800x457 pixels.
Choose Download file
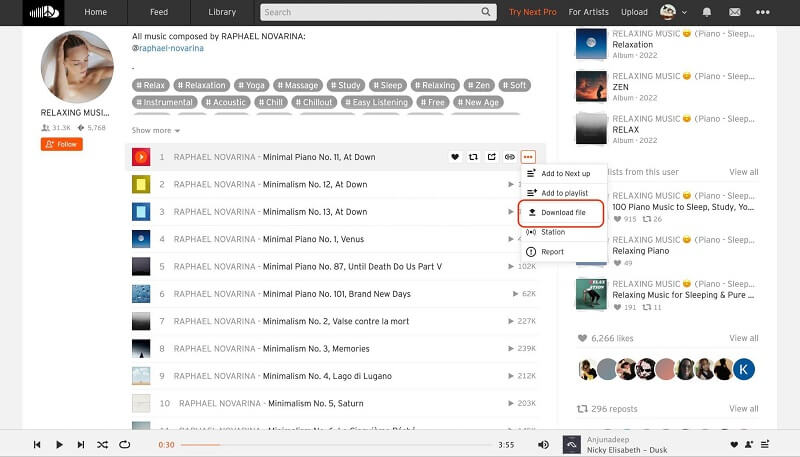point(561,213)
